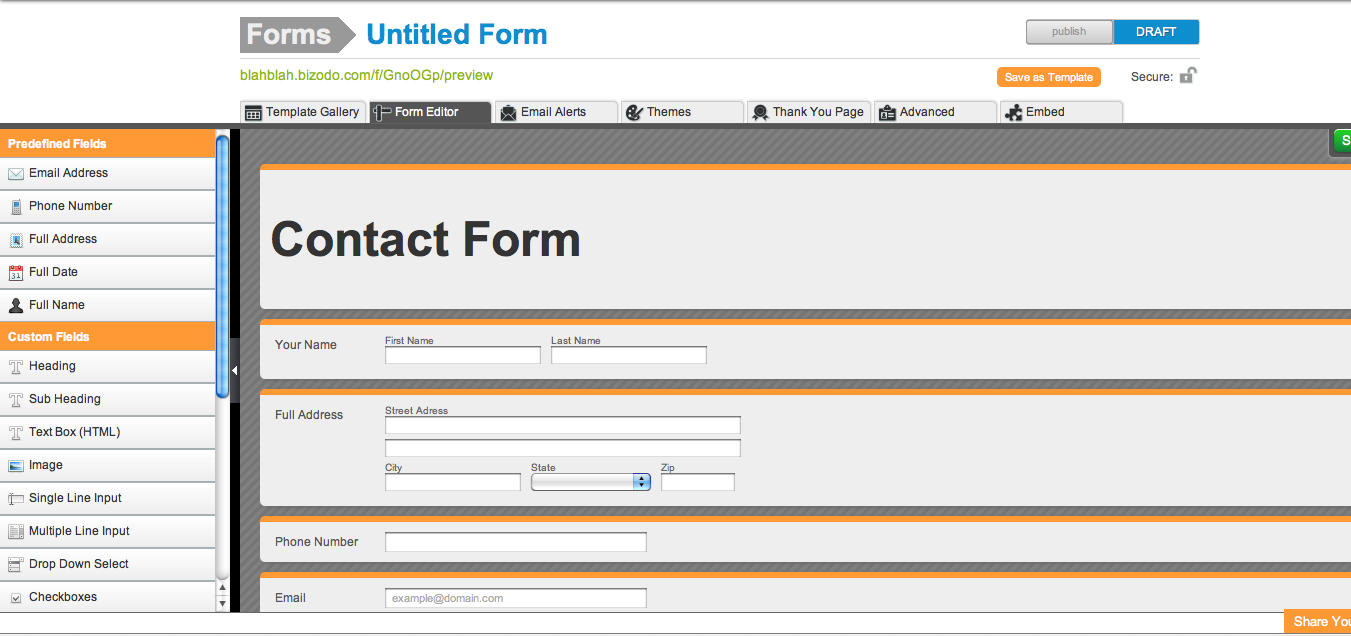Select the Full Address label in the form
This screenshot has height=636, width=1351.
tap(309, 415)
